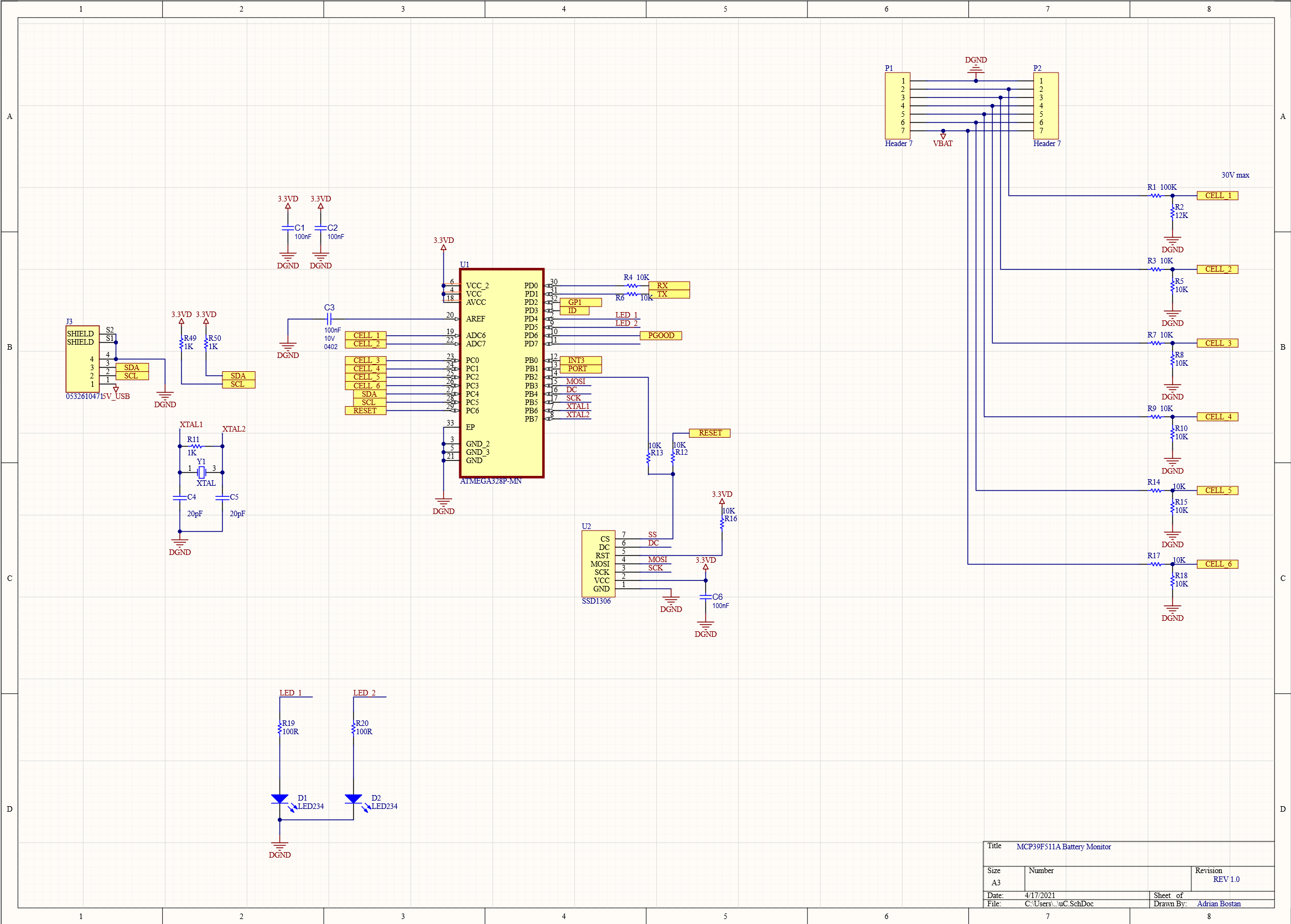Click the D1 LED234 diode symbol
The width and height of the screenshot is (1291, 924).
[x=279, y=799]
